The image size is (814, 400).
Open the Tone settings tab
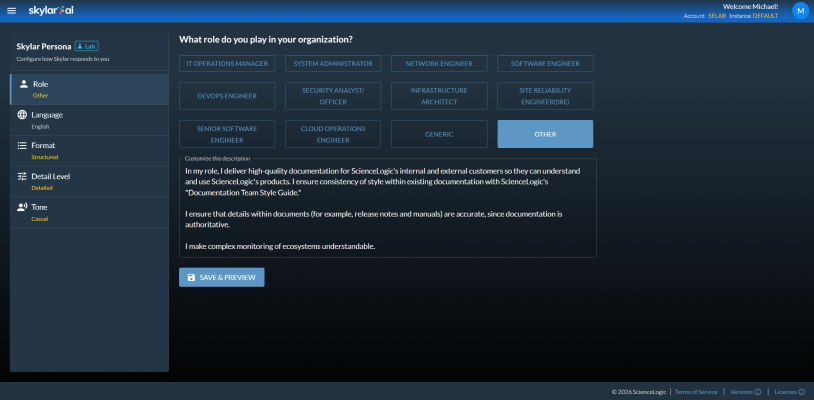pyautogui.click(x=89, y=212)
